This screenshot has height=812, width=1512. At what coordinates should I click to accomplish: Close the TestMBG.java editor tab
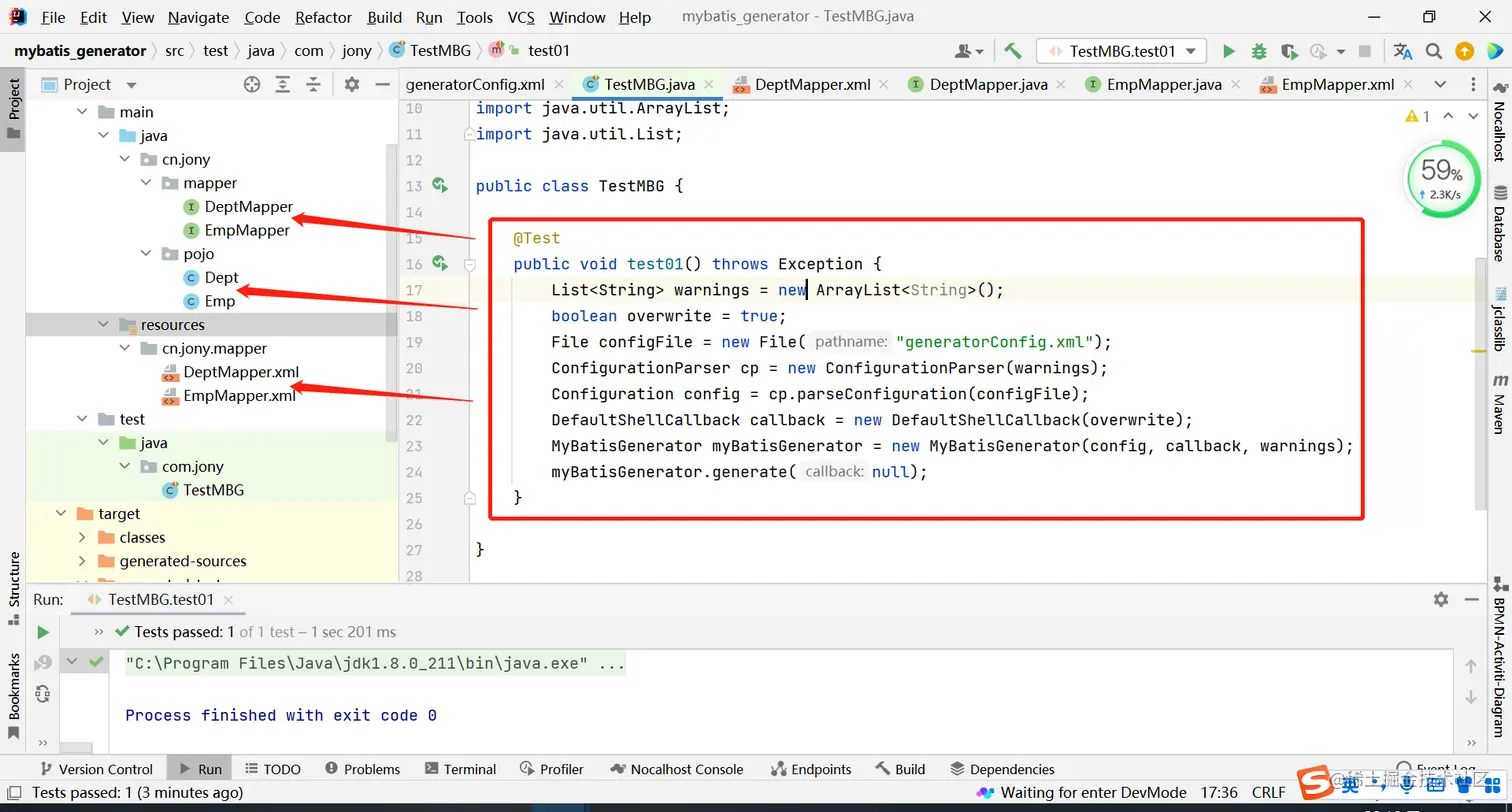point(709,85)
